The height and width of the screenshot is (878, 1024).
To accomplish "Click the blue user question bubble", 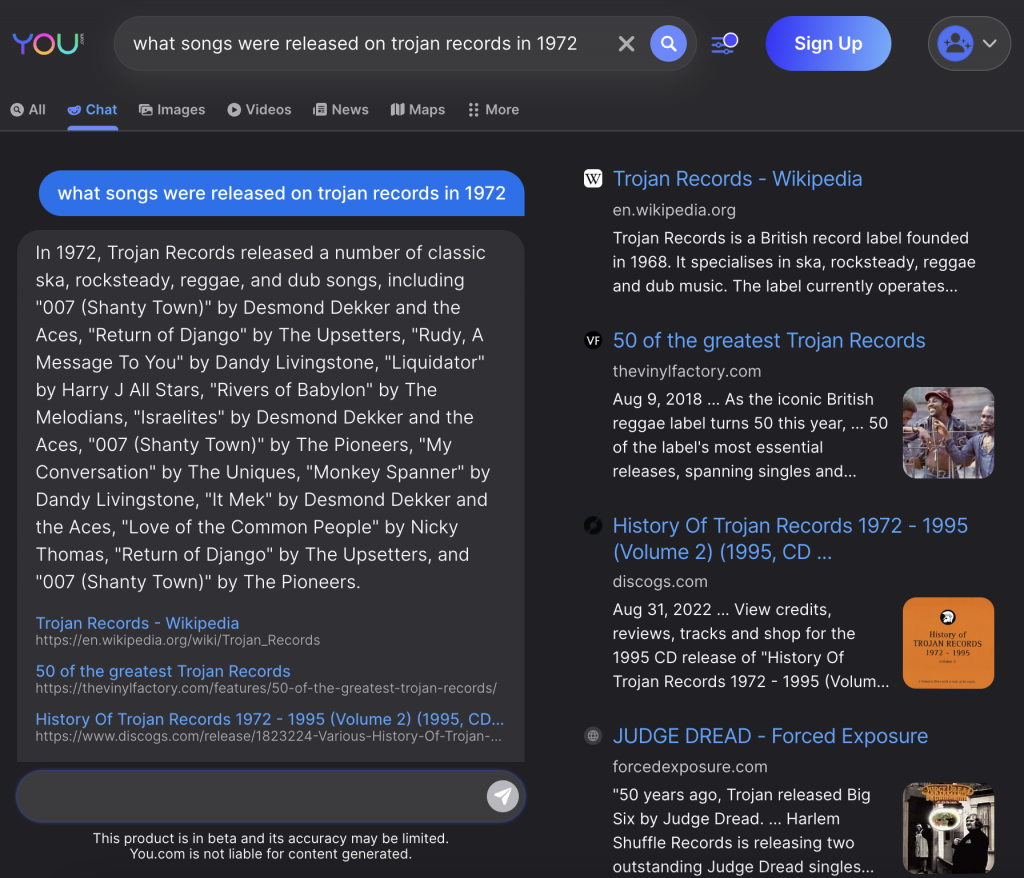I will pyautogui.click(x=281, y=193).
